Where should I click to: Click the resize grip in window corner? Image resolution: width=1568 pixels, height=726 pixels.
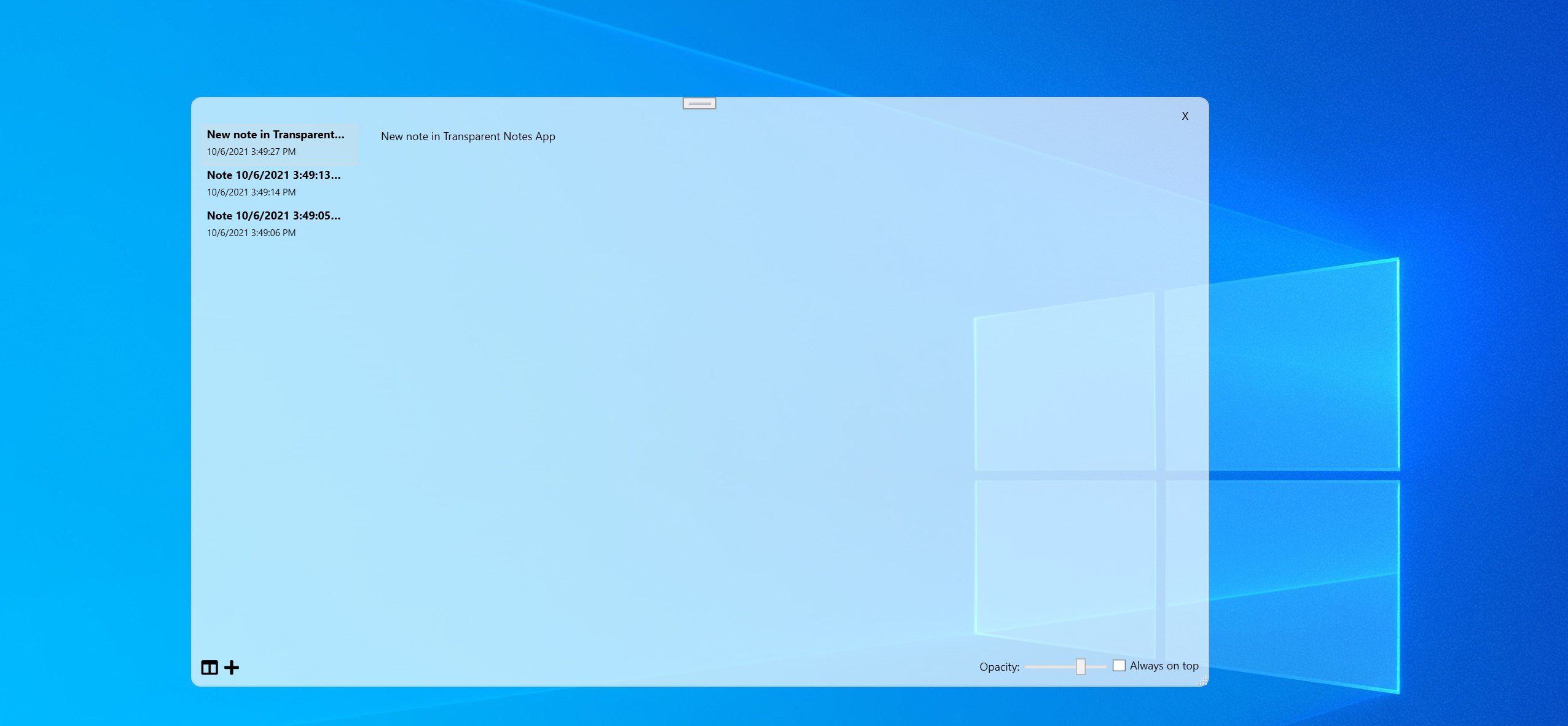1203,680
